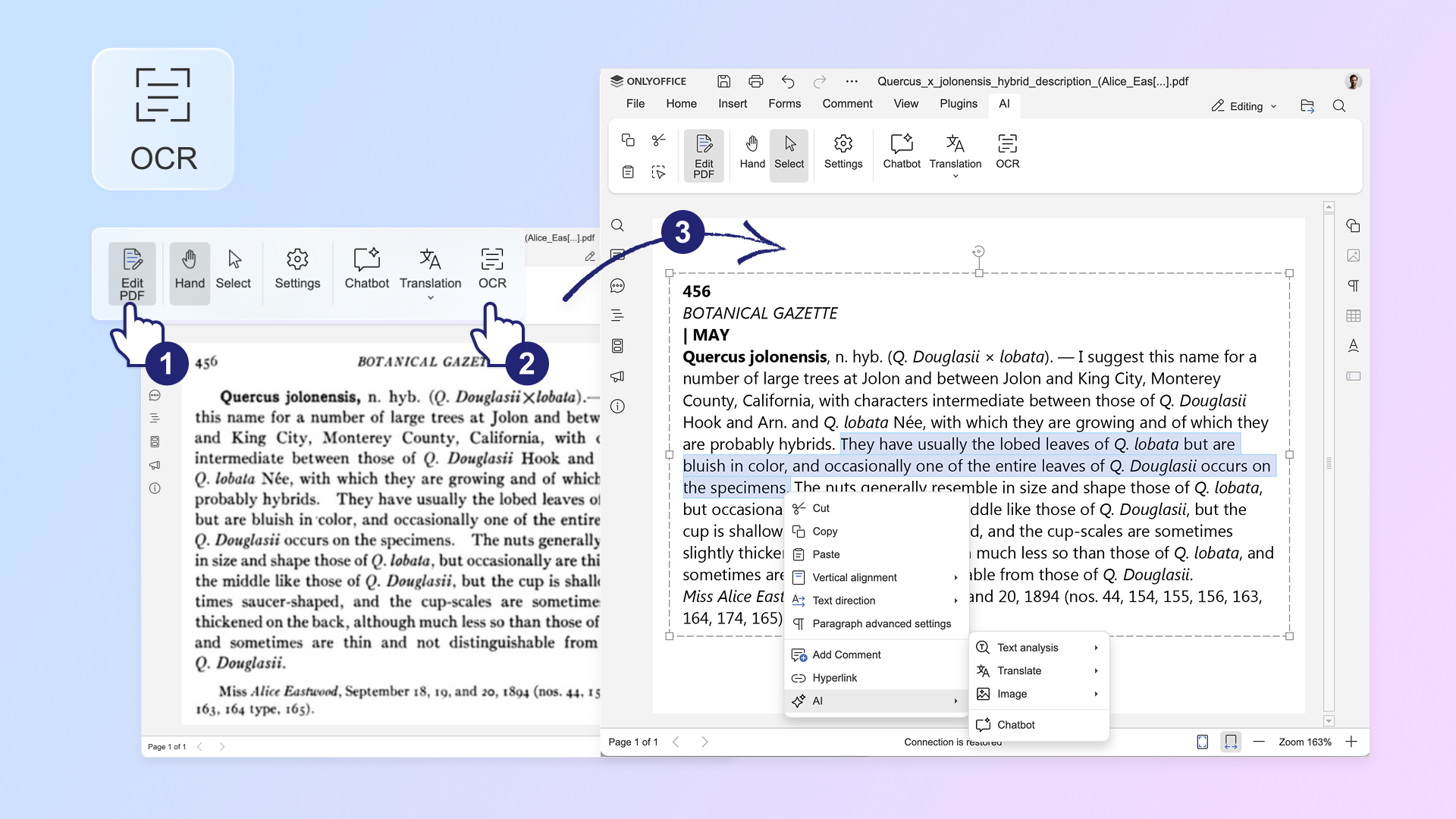Open Chatbot in the right window ribbon
1456x819 pixels.
[x=902, y=152]
